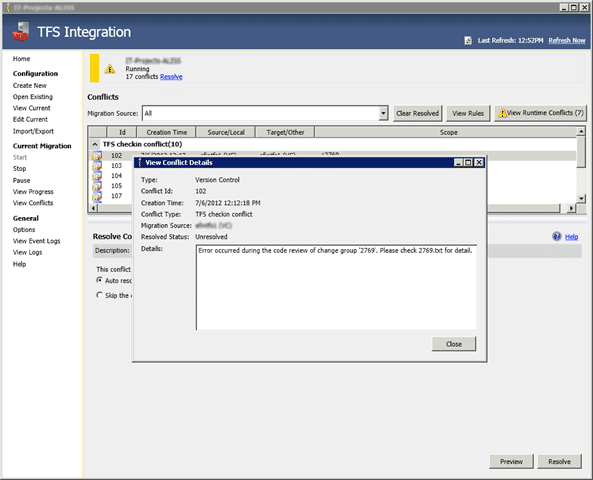Screen dimensions: 593x480
Task: Click the refresh icon beside Last Refresh
Action: [x=468, y=40]
